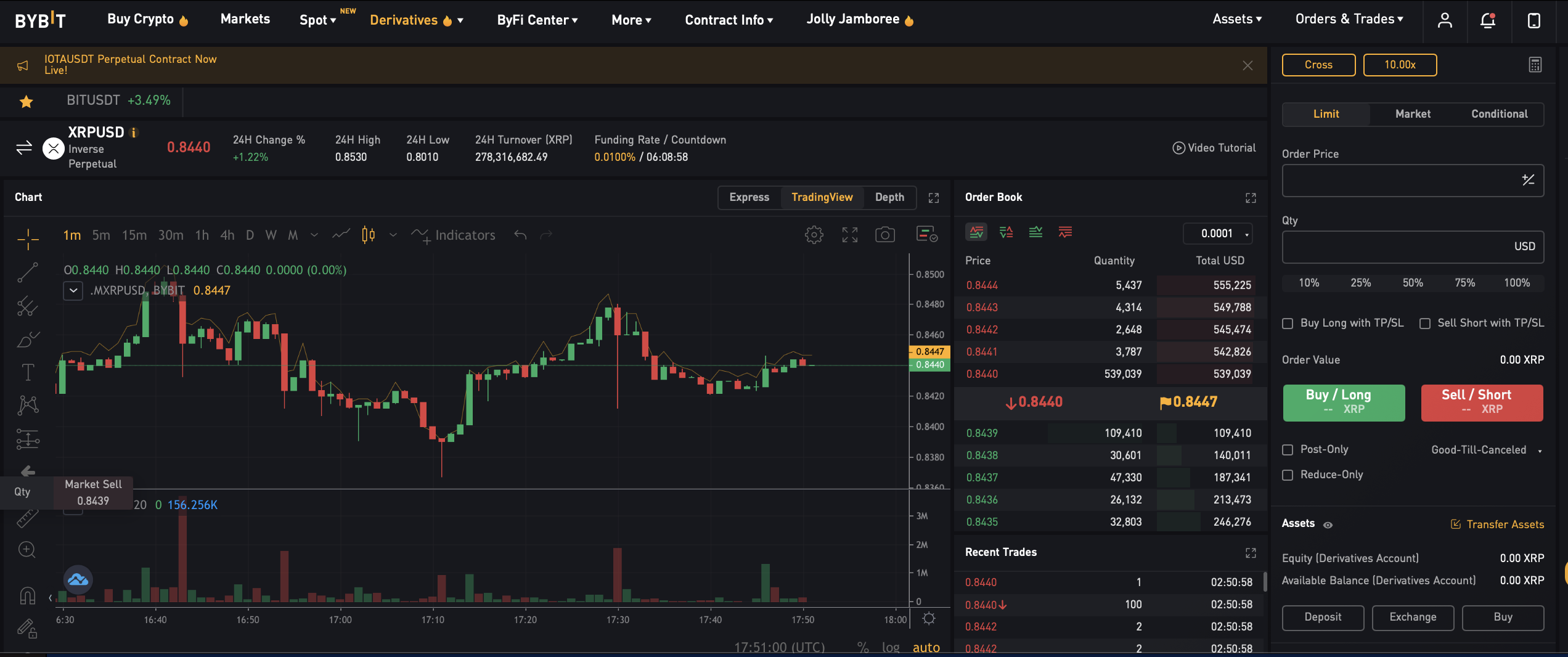Expand the chart panel to fullscreen
This screenshot has height=657, width=1568.
[x=934, y=198]
